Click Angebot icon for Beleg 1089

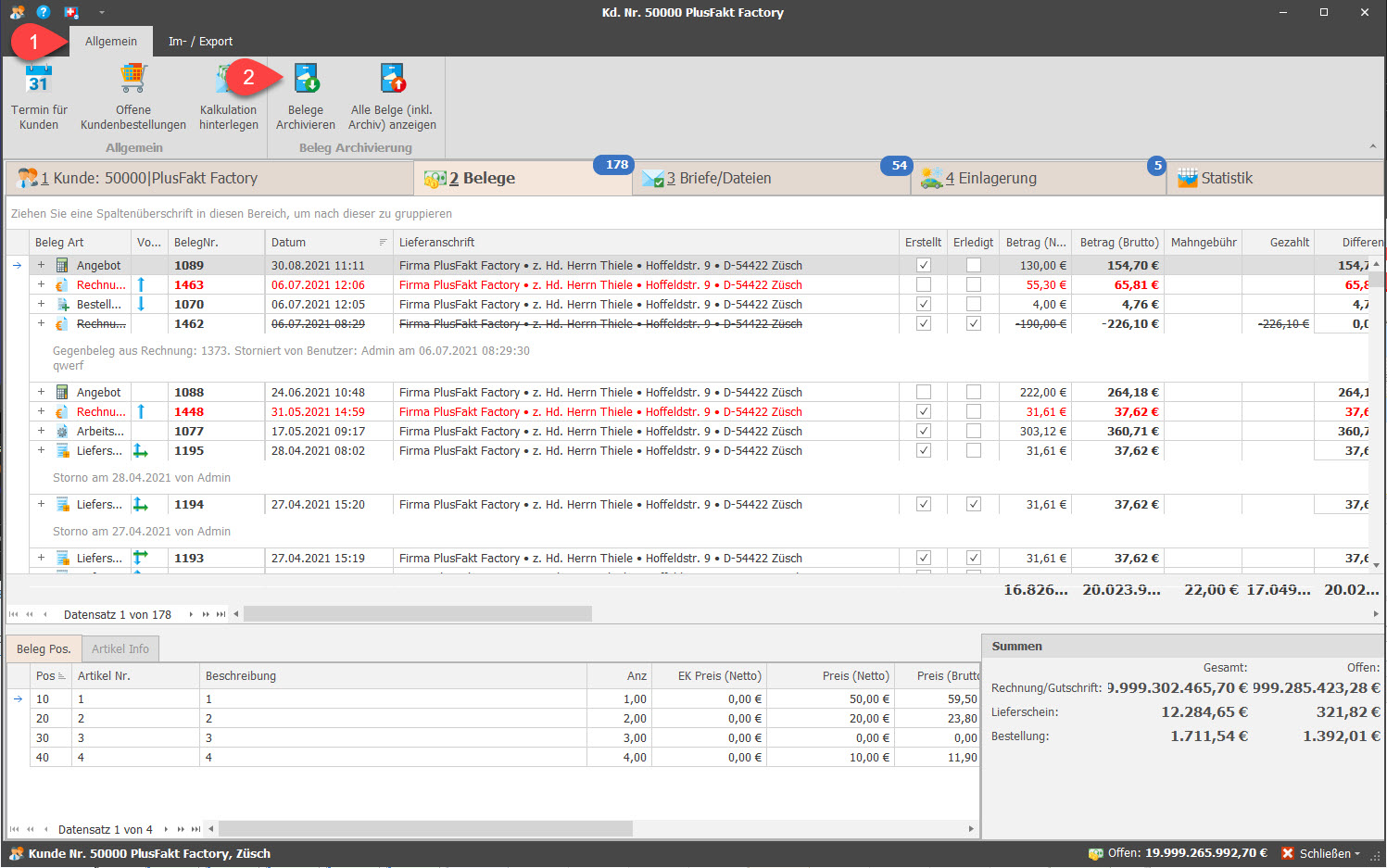pos(62,266)
